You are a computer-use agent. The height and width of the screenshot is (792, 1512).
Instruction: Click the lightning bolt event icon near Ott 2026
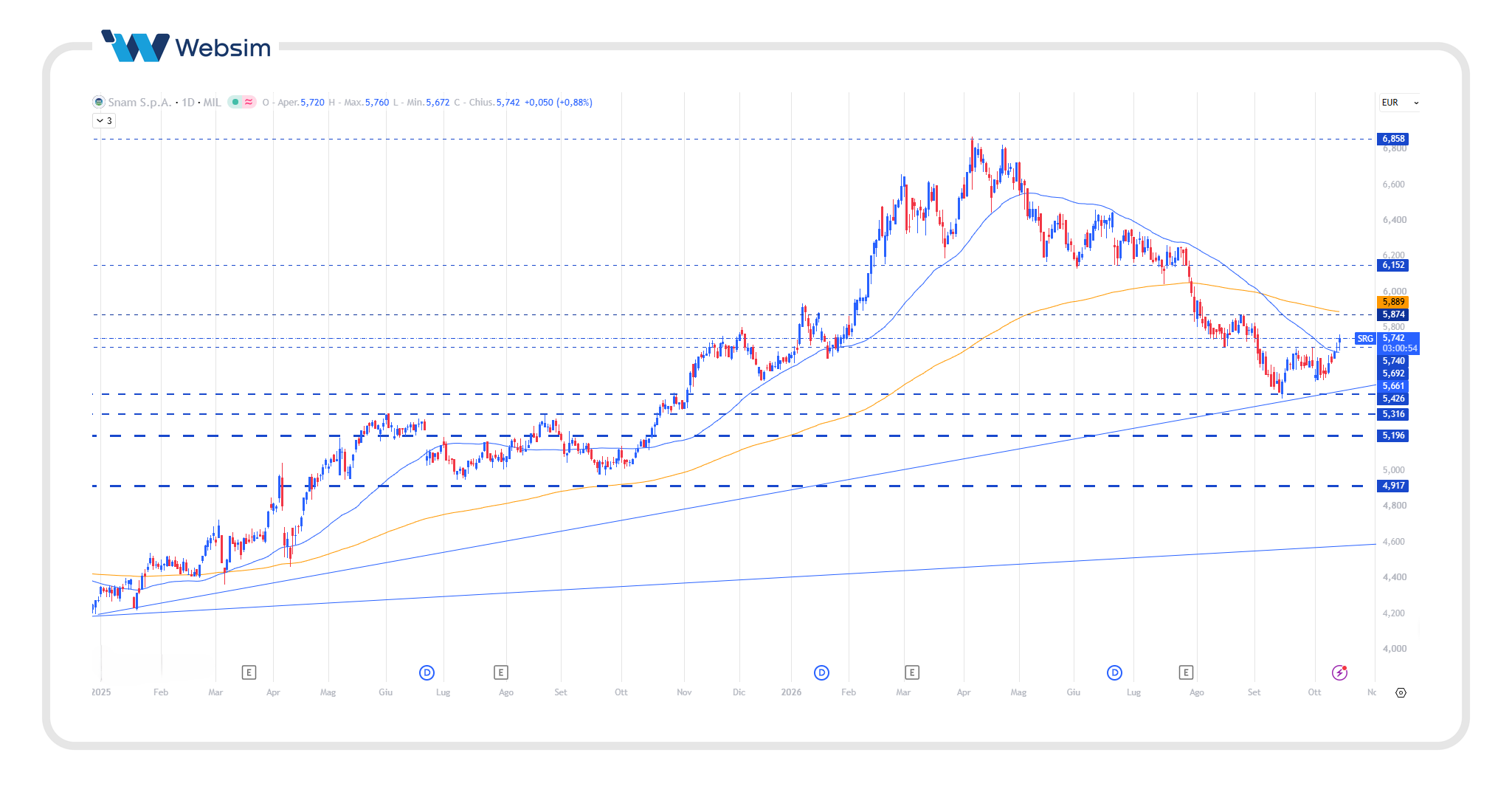click(x=1339, y=672)
